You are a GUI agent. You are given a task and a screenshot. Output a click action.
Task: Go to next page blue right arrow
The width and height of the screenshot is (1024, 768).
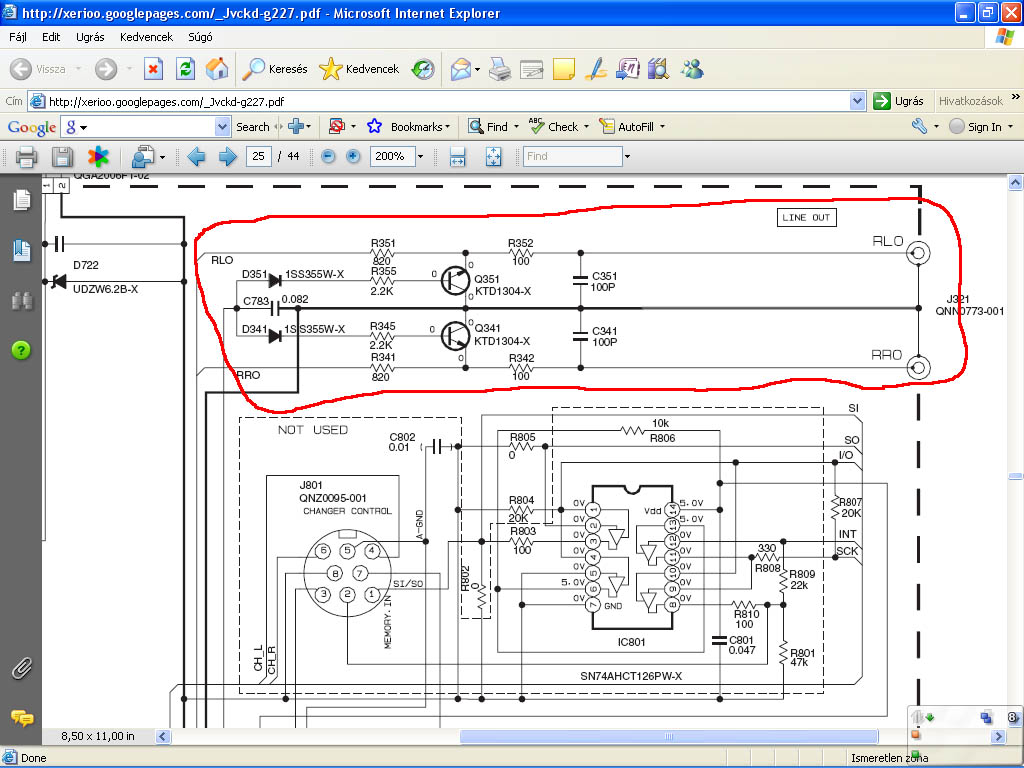[227, 157]
